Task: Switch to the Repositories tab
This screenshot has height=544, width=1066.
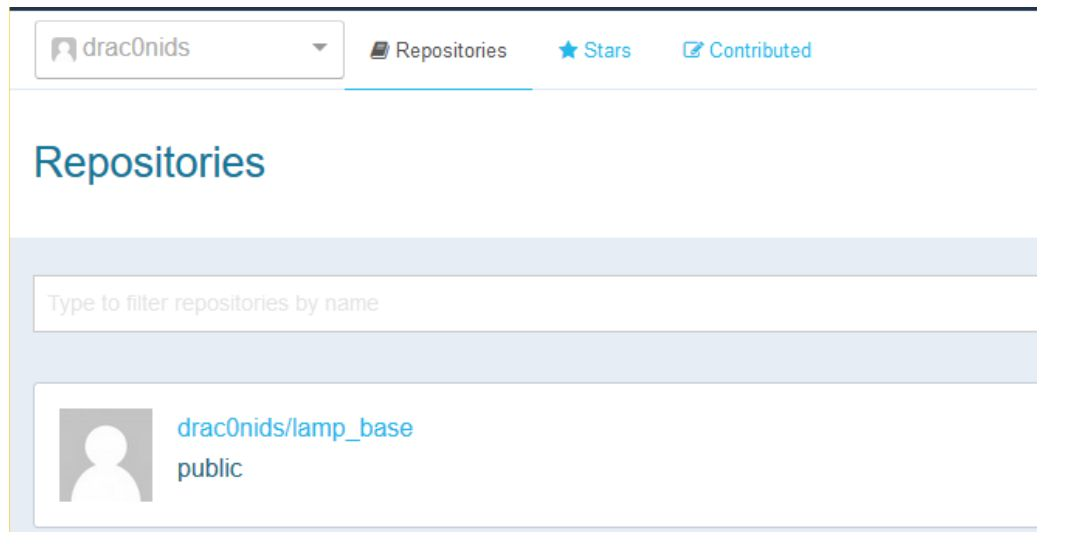Action: [x=439, y=50]
